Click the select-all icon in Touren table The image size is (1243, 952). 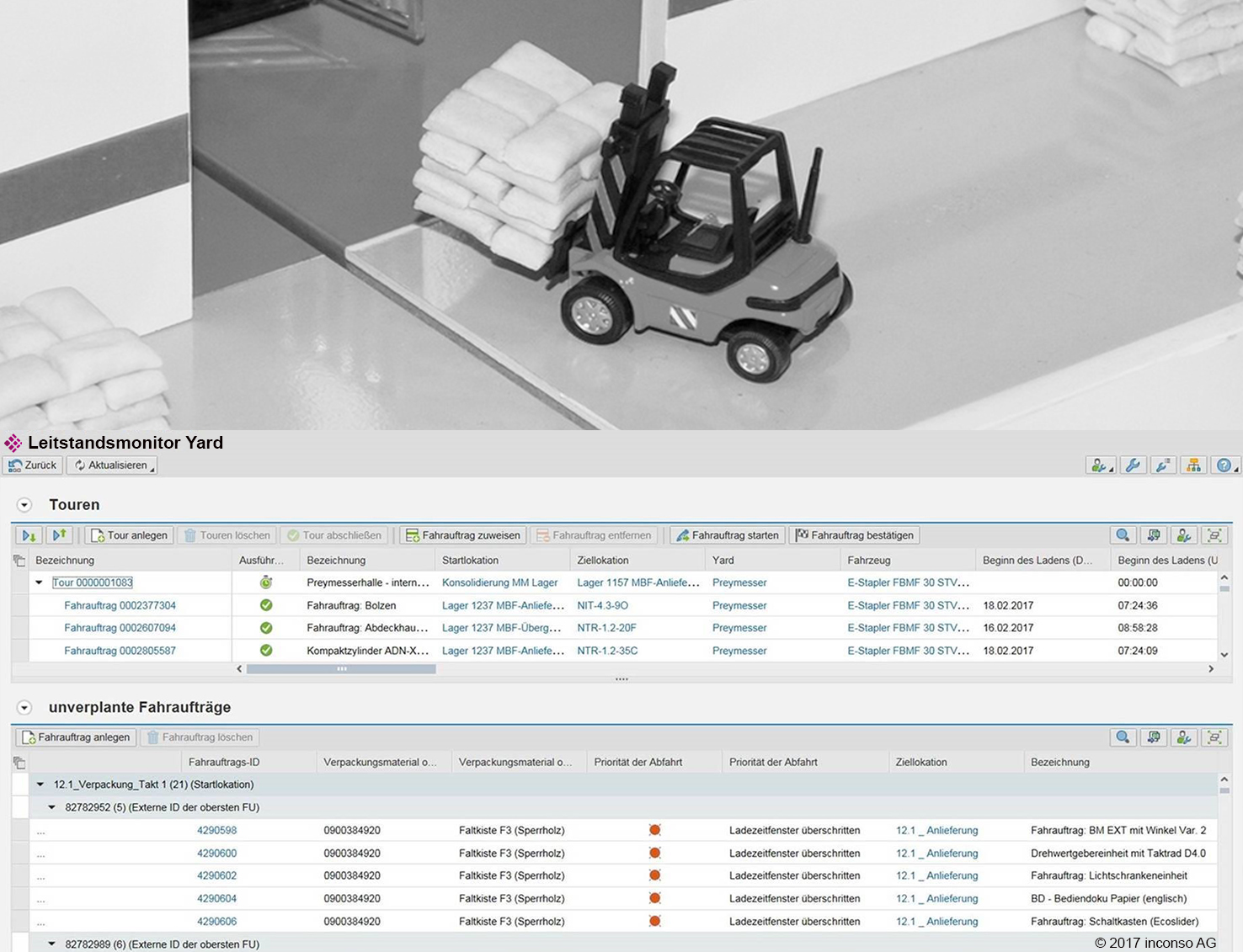(x=19, y=561)
